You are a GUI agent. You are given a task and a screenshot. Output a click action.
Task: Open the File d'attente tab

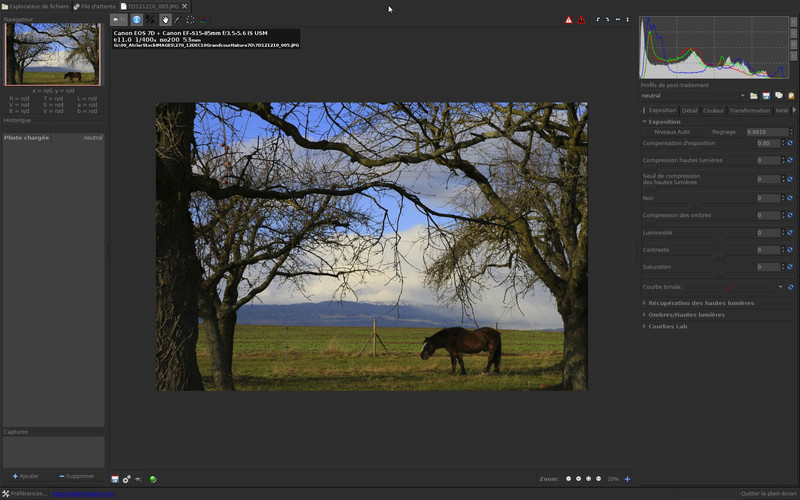(94, 6)
